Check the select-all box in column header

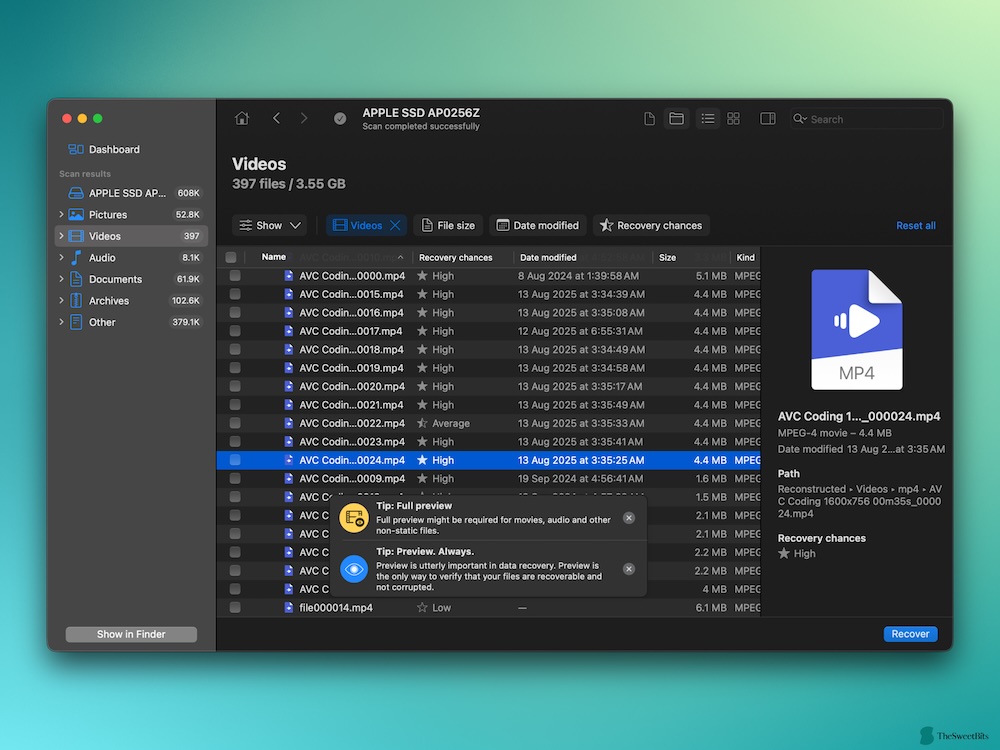click(x=232, y=257)
